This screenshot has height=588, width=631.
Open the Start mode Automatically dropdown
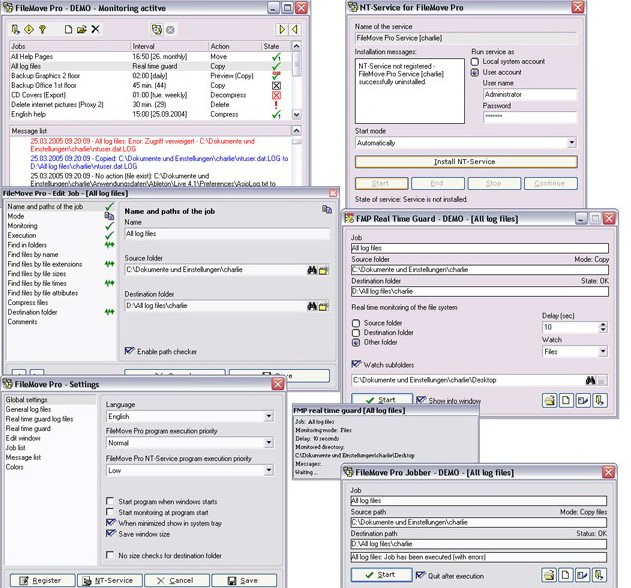click(x=572, y=143)
